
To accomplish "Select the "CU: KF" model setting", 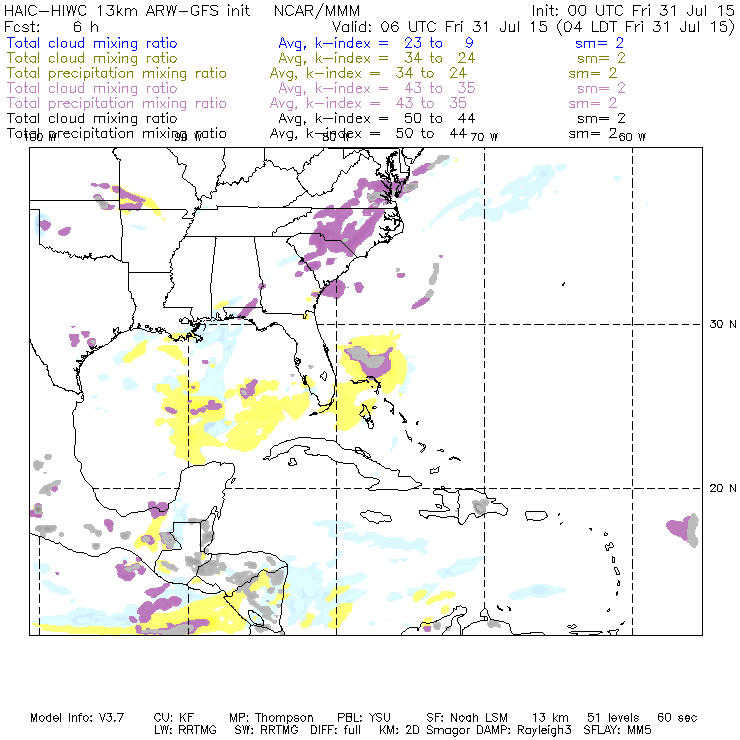I will coord(173,718).
